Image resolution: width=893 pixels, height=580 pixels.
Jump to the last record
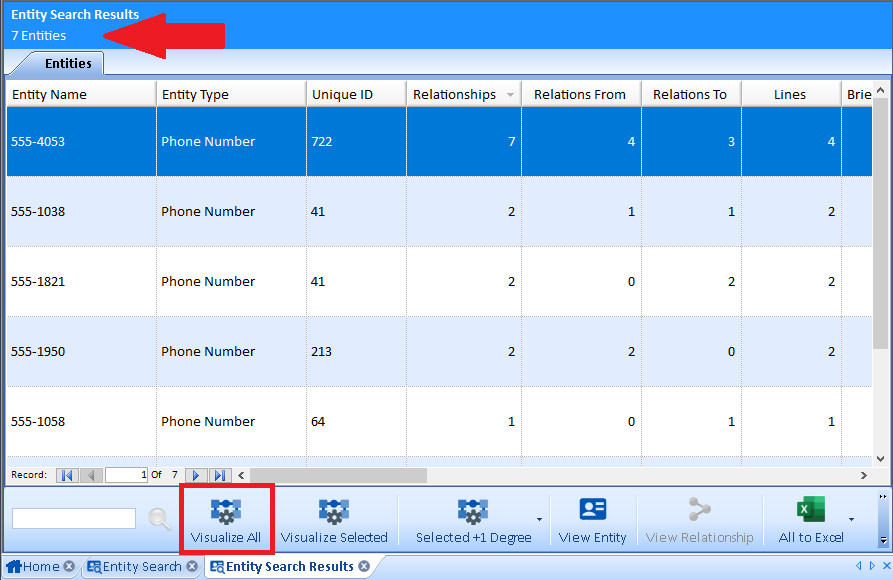click(220, 475)
